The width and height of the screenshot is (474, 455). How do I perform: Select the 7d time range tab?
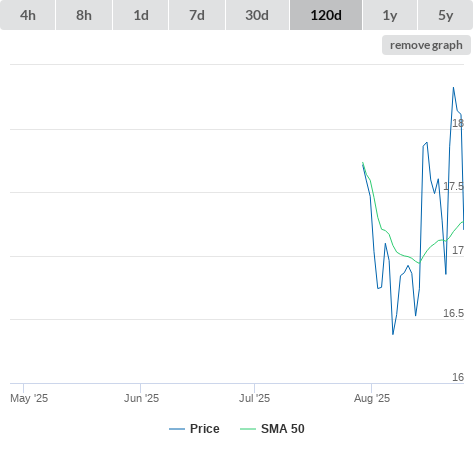coord(197,15)
